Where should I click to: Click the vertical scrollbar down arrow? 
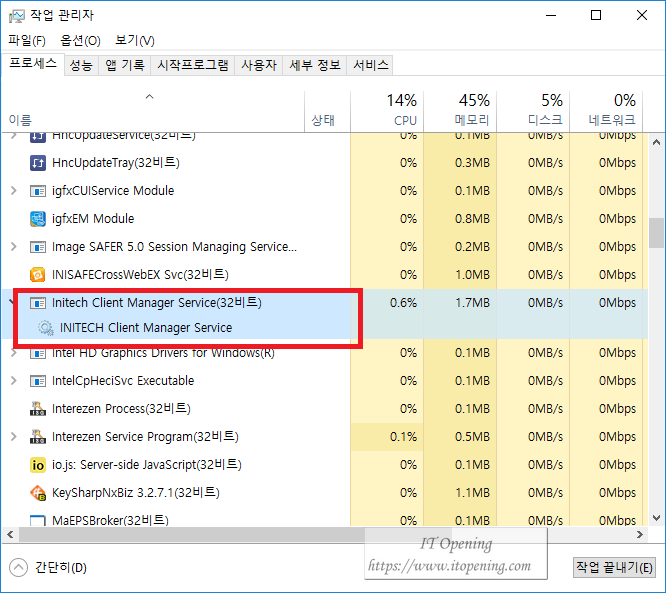tap(657, 518)
